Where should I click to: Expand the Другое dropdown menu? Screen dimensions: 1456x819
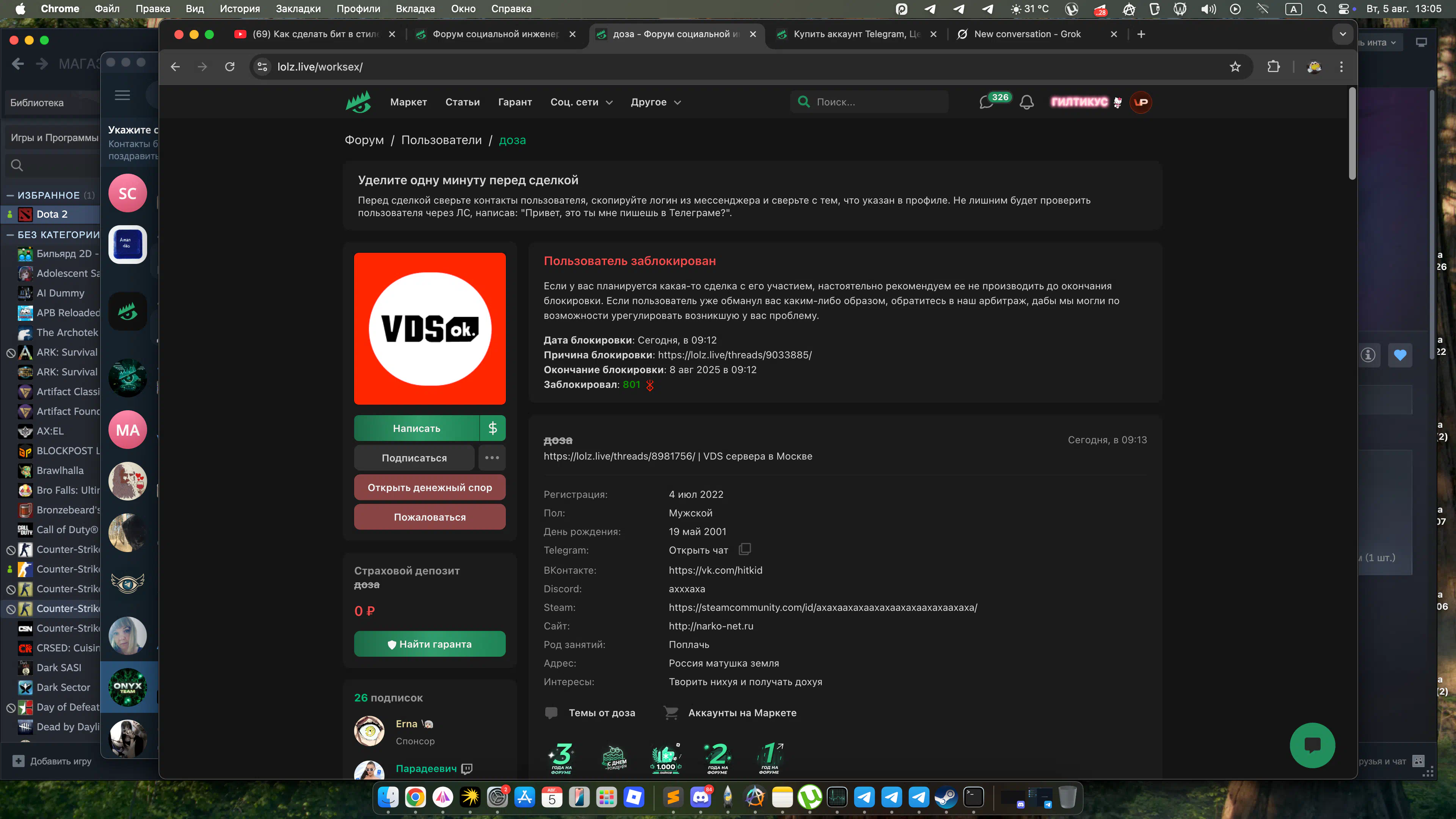(x=656, y=102)
